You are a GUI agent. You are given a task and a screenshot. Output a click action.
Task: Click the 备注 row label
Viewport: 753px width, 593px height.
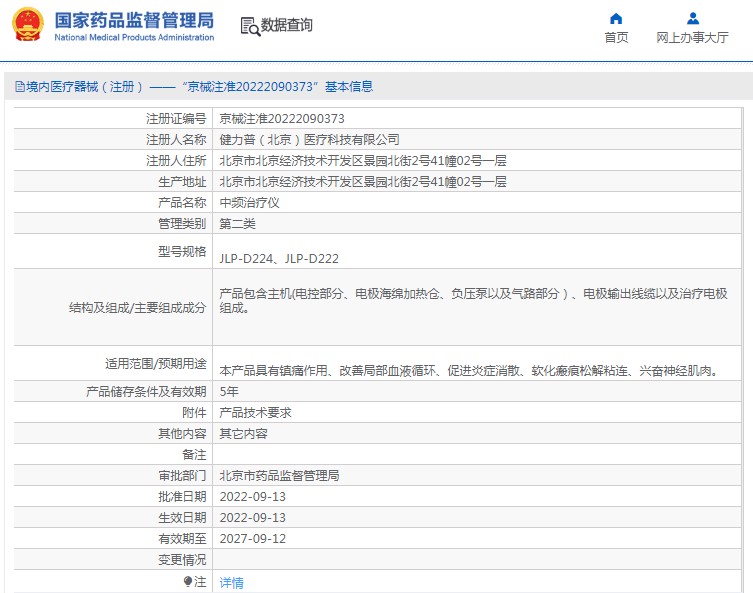coord(194,455)
